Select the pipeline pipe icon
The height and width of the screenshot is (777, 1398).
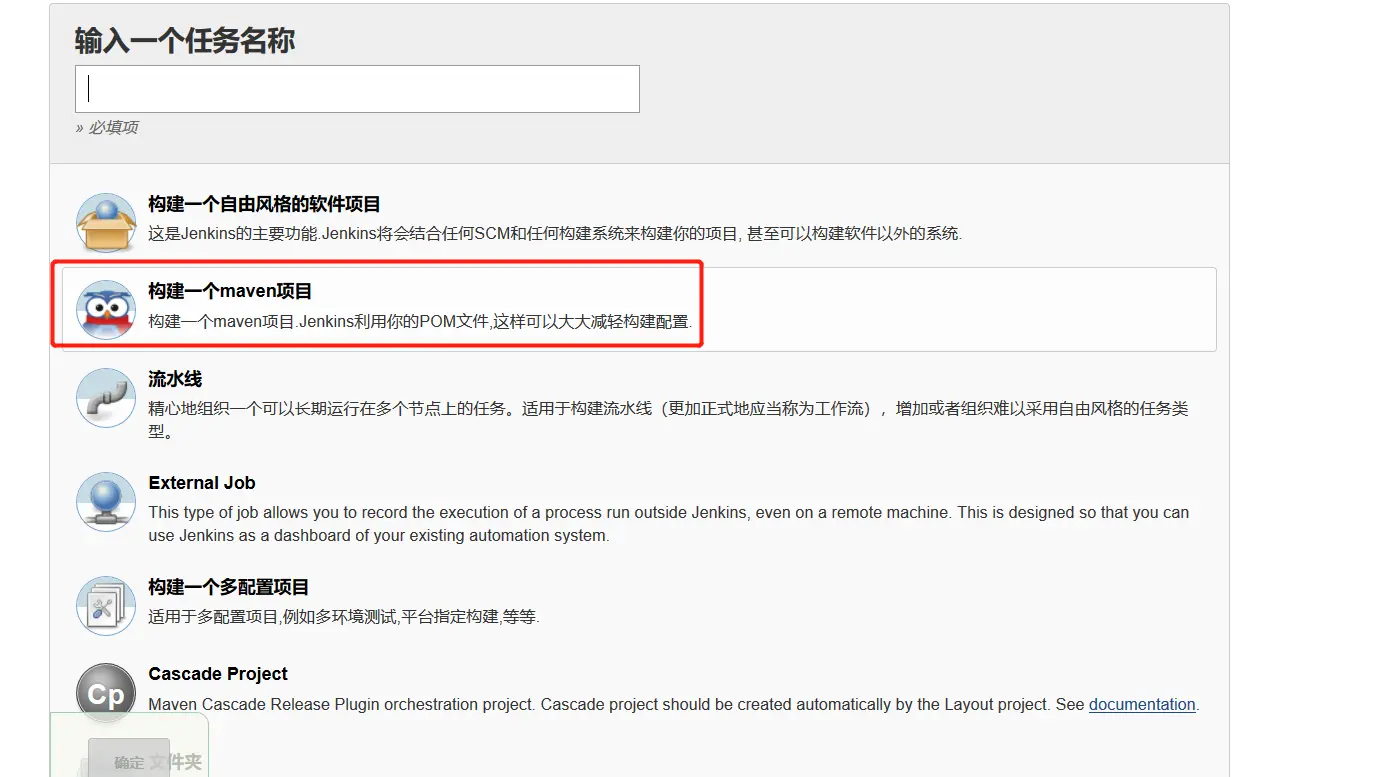coord(106,398)
